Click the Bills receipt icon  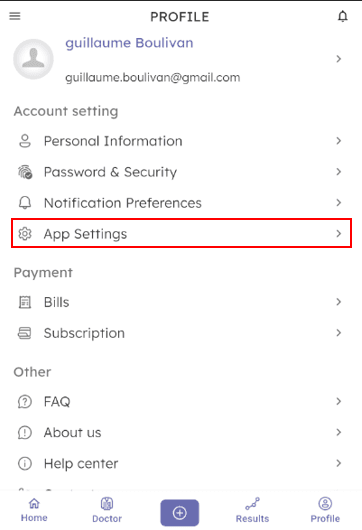click(25, 302)
